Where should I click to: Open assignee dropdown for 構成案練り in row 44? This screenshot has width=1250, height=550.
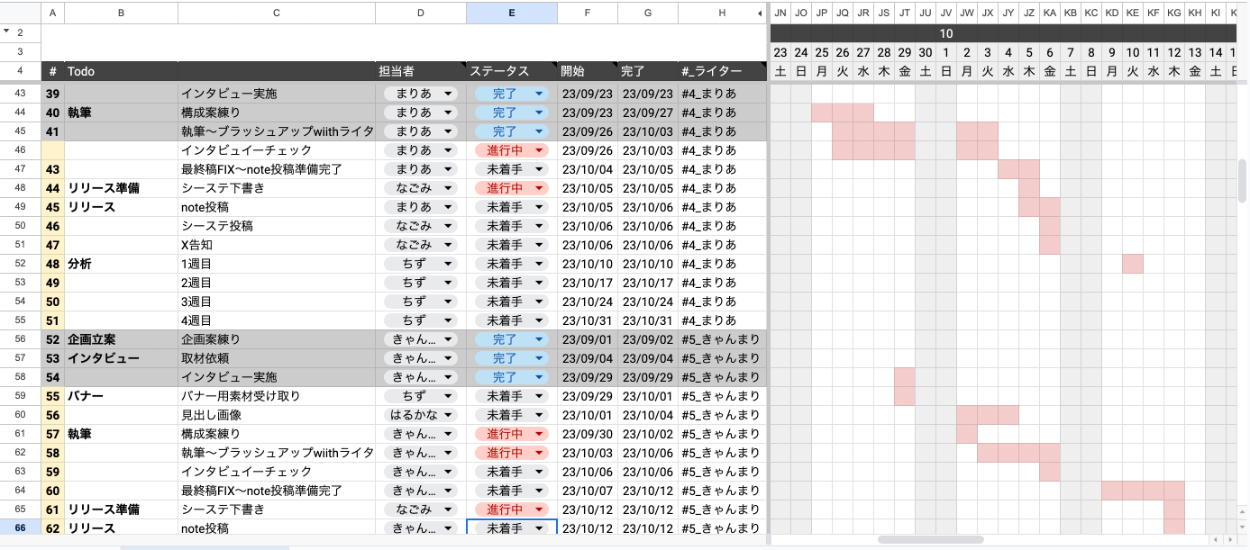click(448, 112)
